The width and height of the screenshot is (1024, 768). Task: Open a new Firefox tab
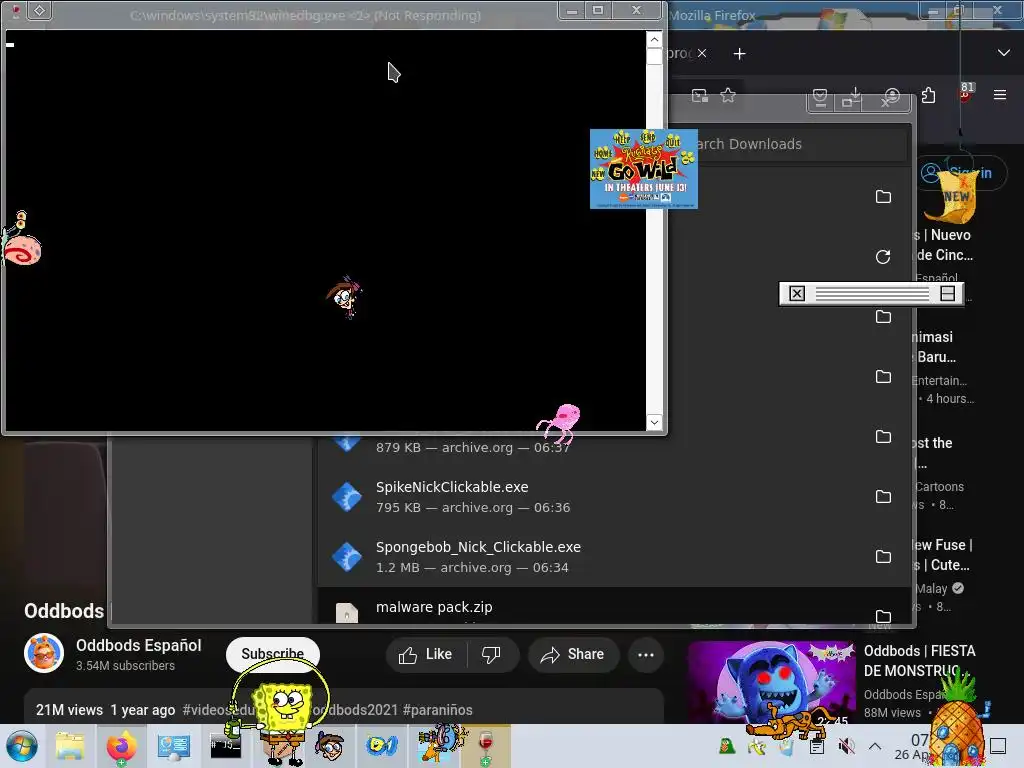coord(739,54)
